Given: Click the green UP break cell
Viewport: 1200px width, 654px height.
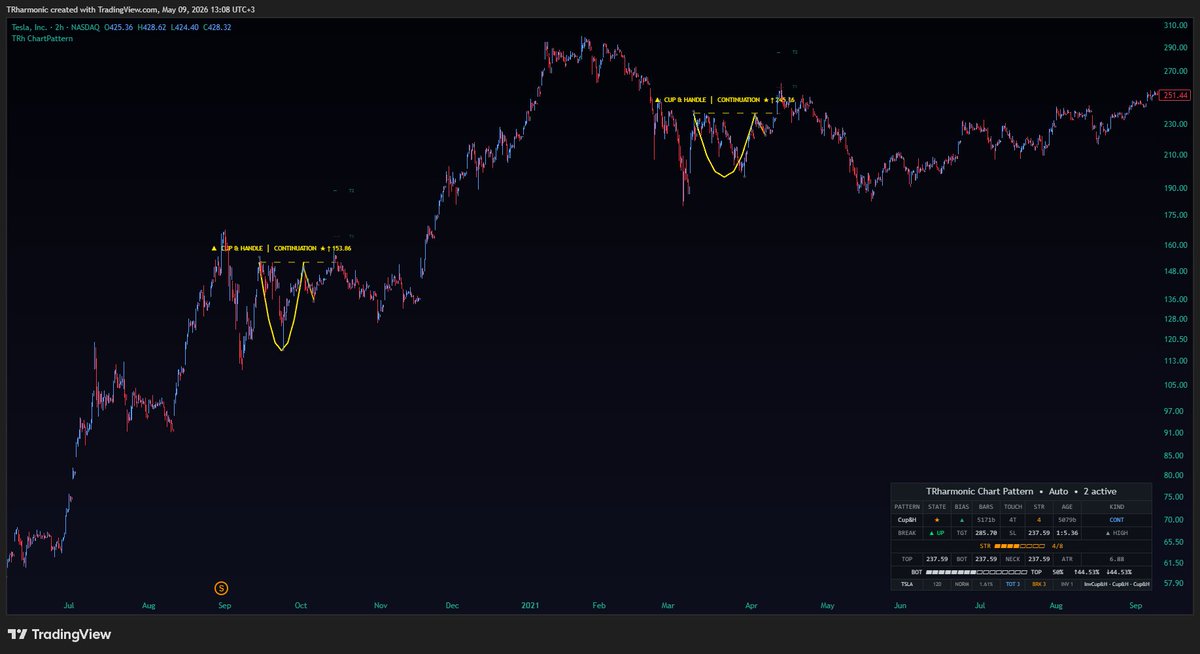Looking at the screenshot, I should [x=937, y=533].
